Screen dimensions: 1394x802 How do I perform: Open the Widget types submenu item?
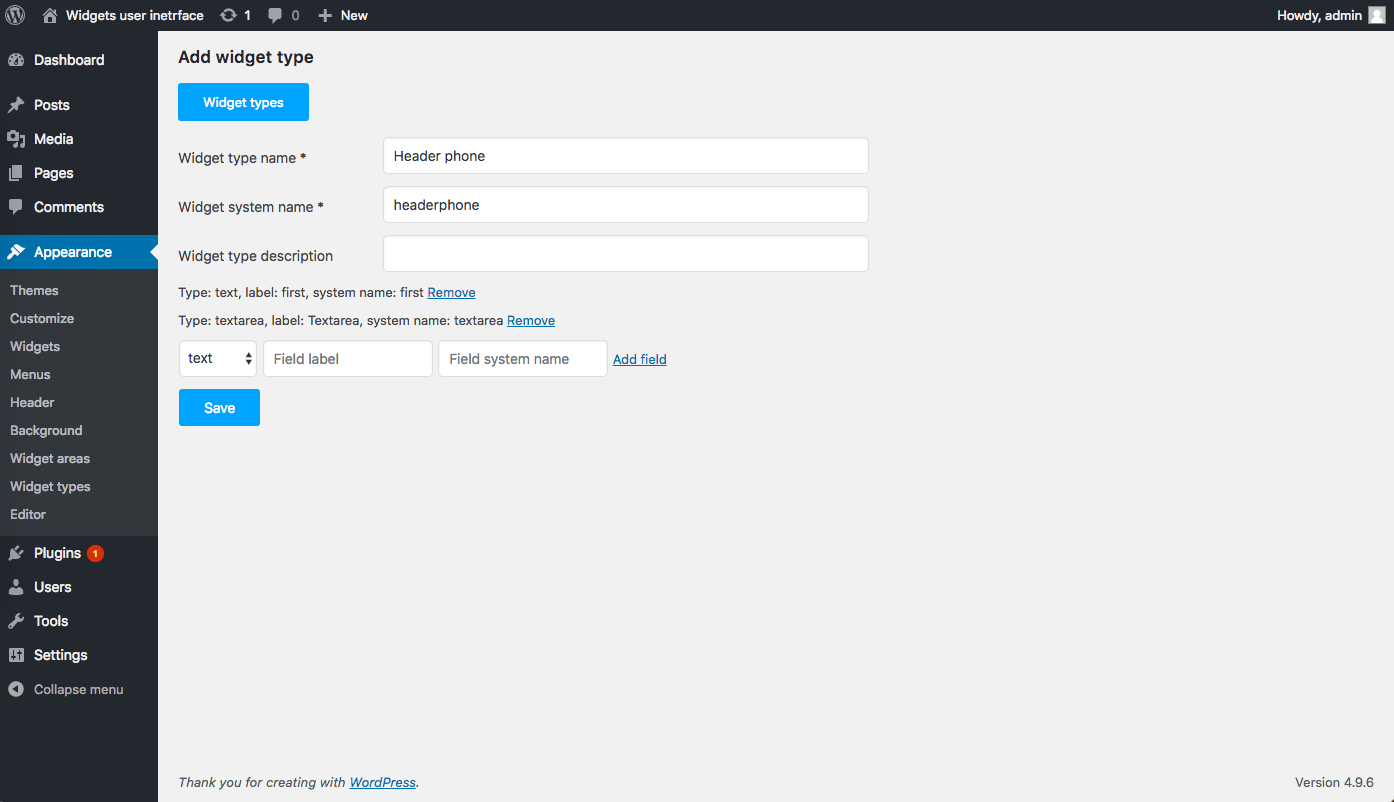coord(50,486)
